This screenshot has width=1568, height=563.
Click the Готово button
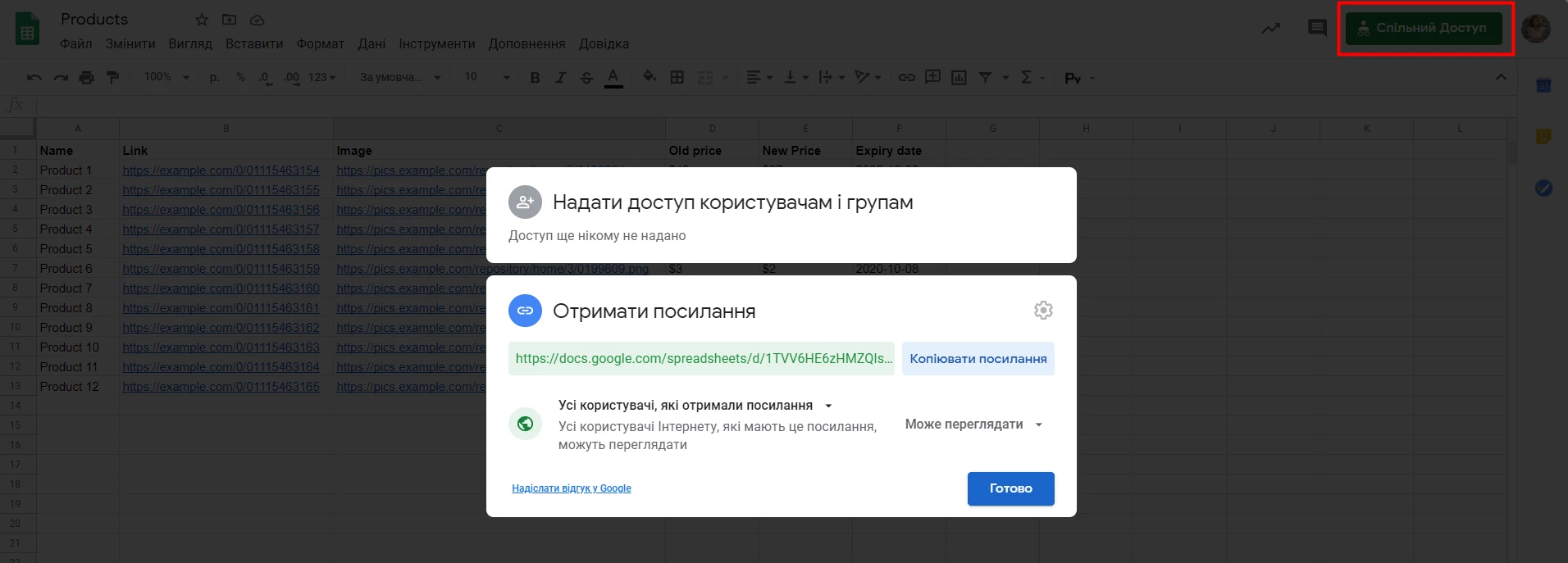[1011, 488]
